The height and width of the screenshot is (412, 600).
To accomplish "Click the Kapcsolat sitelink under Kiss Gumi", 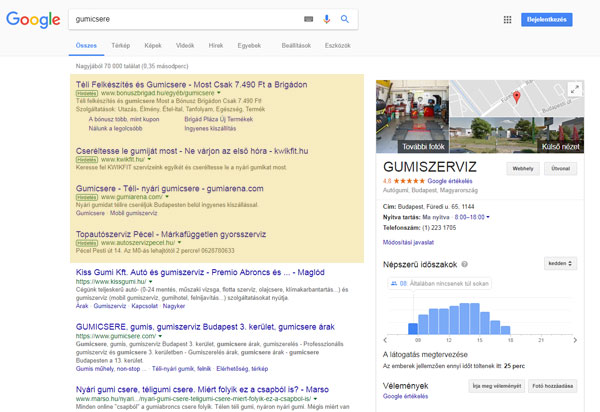I will click(145, 306).
